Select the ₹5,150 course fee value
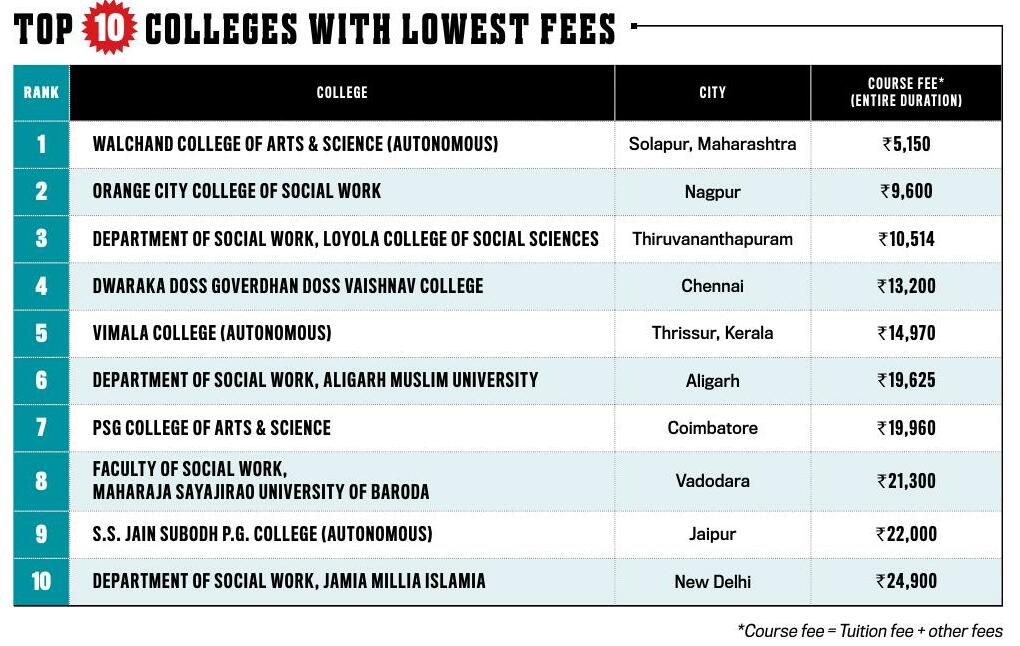Viewport: 1020px width, 646px height. point(906,144)
